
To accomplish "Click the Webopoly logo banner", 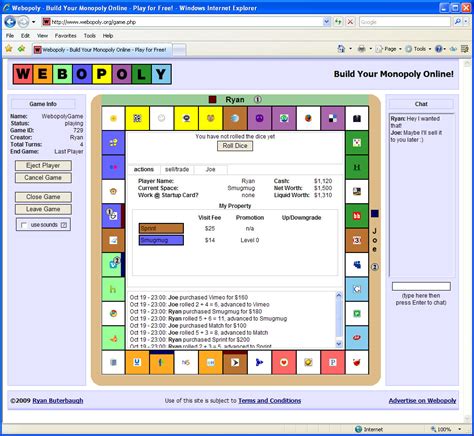I will (92, 74).
